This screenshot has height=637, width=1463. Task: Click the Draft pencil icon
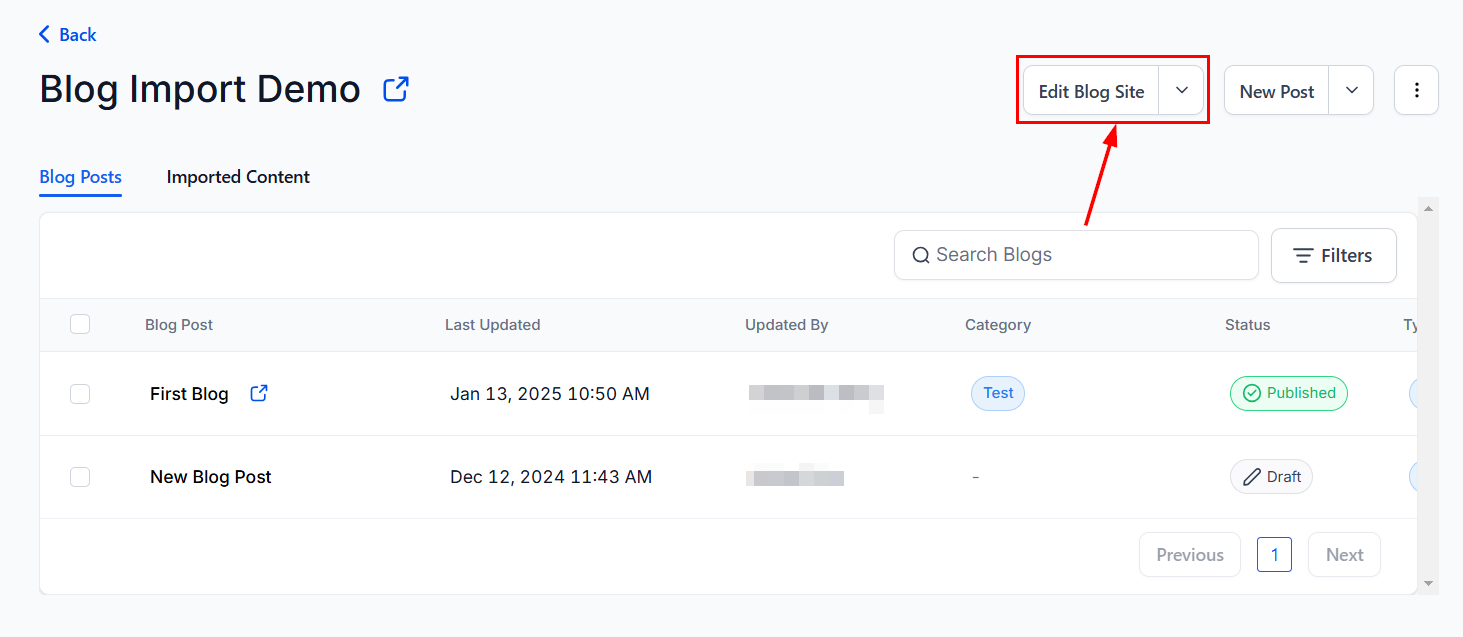pyautogui.click(x=1251, y=477)
